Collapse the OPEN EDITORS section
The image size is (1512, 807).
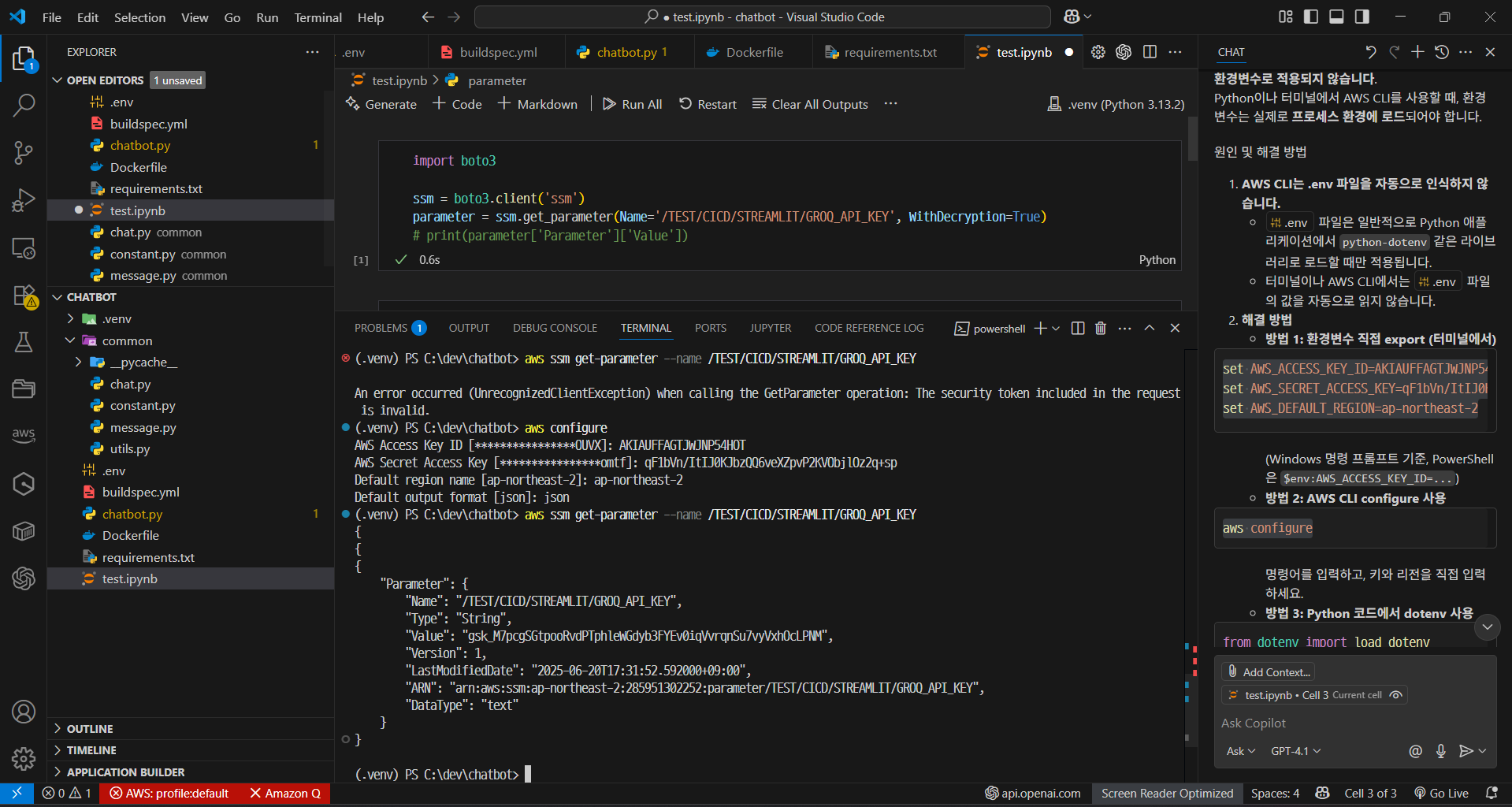tap(57, 80)
